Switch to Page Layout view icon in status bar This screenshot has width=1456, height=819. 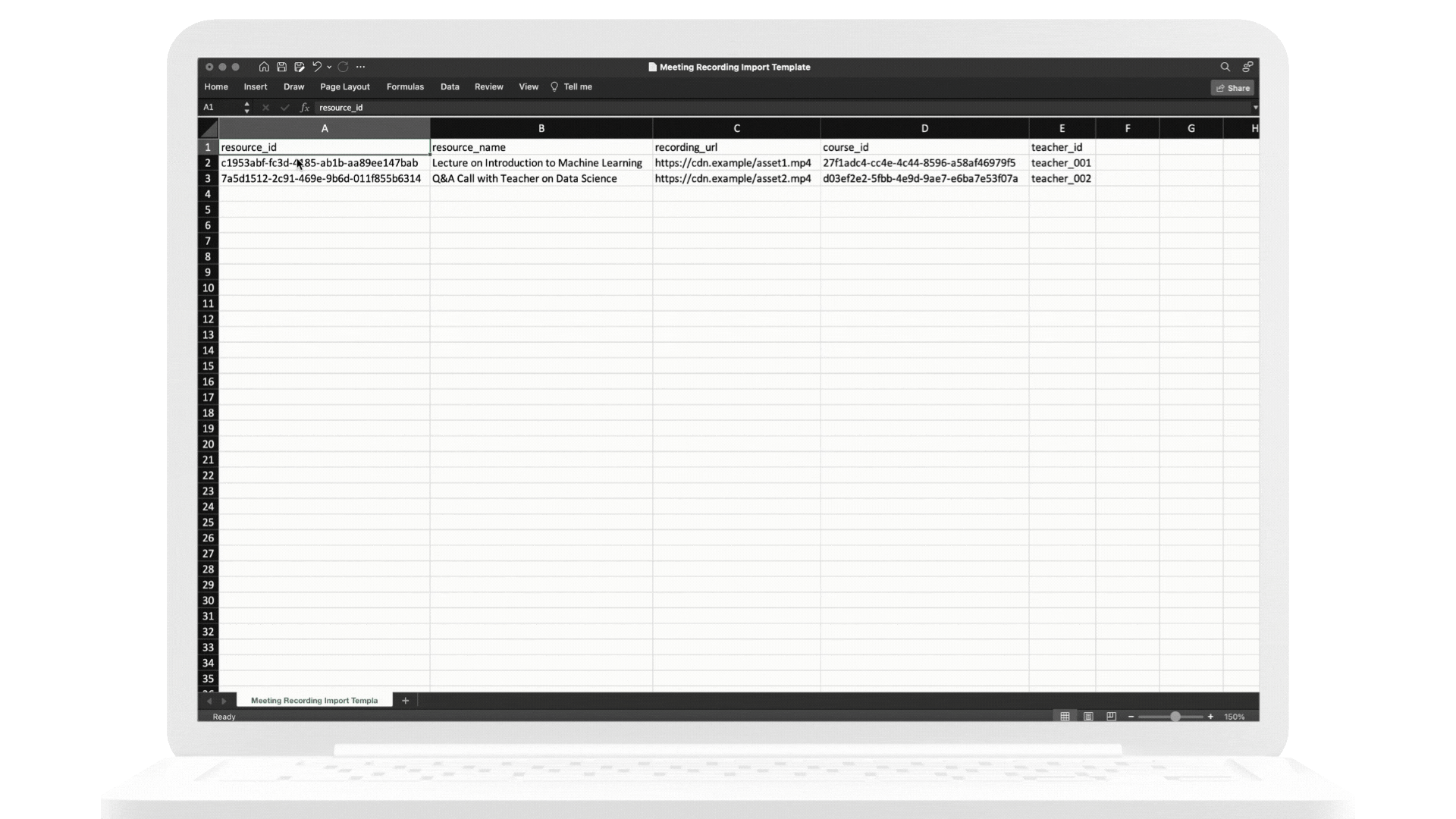1088,716
